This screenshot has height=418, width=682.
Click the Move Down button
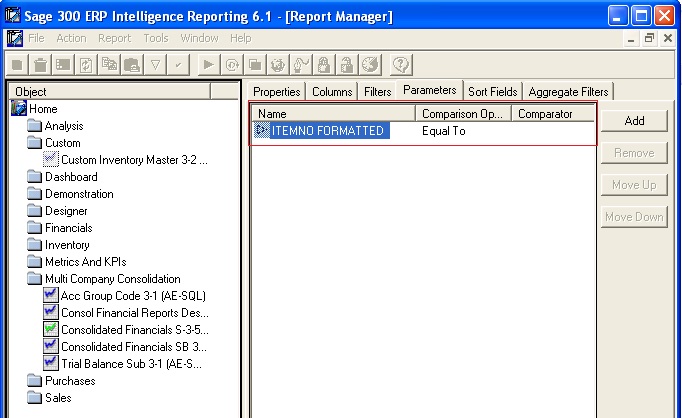click(634, 217)
